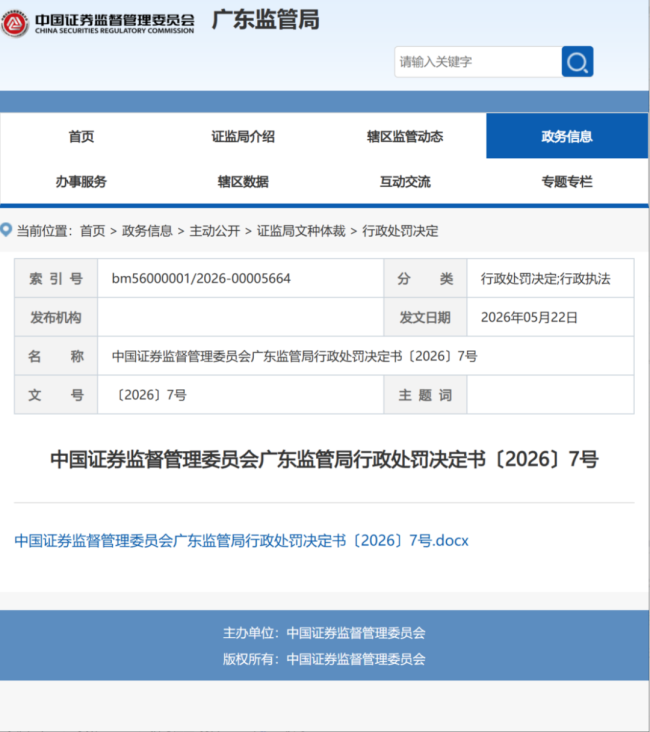
Task: Go to 首页 in the breadcrumb
Action: coord(92,231)
